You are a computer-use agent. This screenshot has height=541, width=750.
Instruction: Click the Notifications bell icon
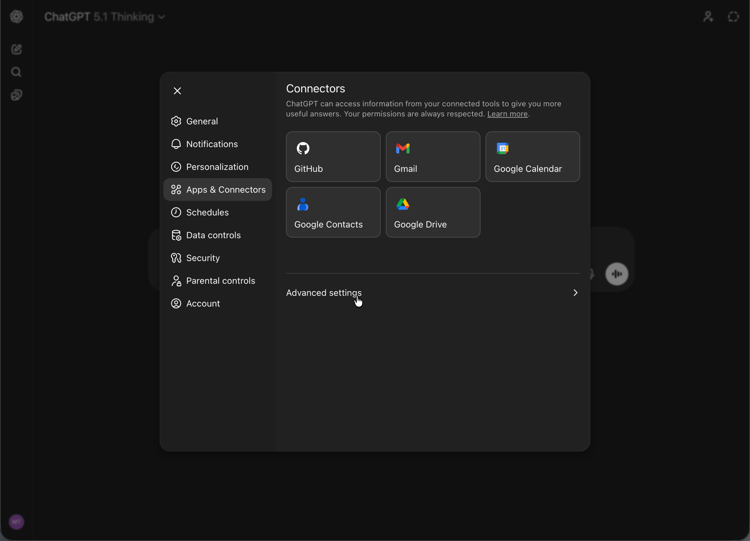(x=176, y=144)
